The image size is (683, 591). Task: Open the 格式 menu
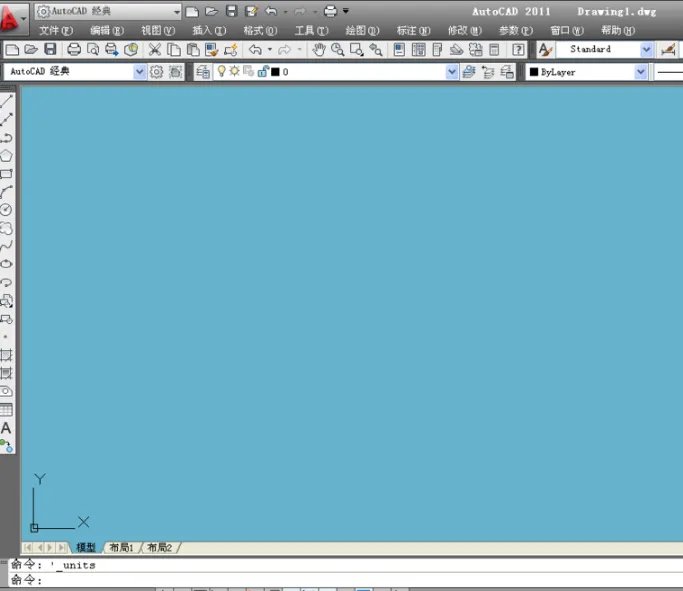(259, 31)
